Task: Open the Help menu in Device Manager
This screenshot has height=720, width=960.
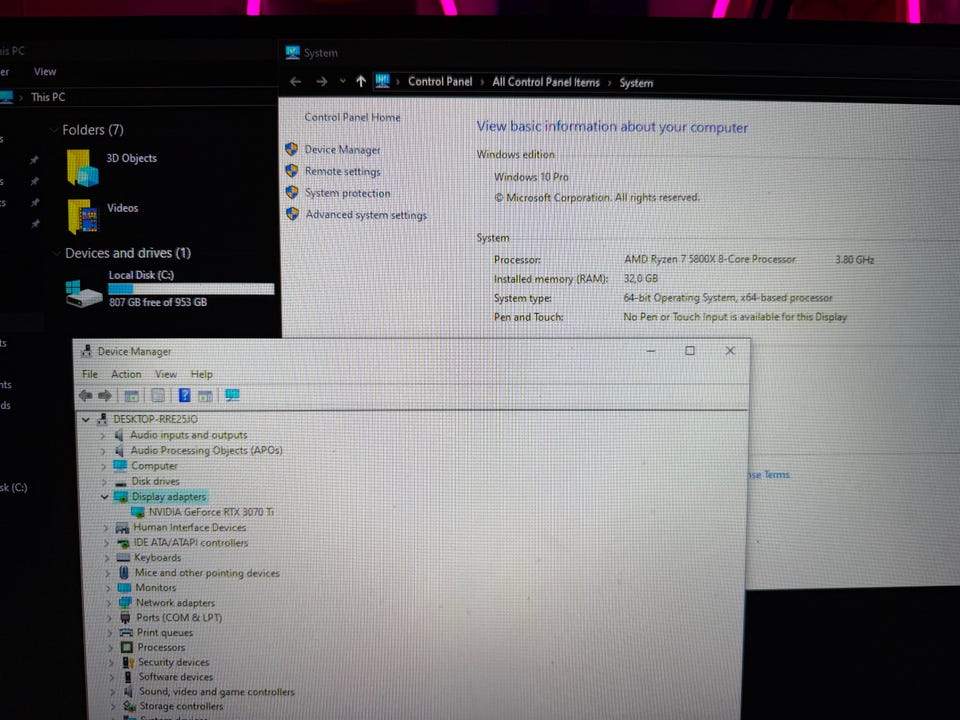Action: click(201, 374)
